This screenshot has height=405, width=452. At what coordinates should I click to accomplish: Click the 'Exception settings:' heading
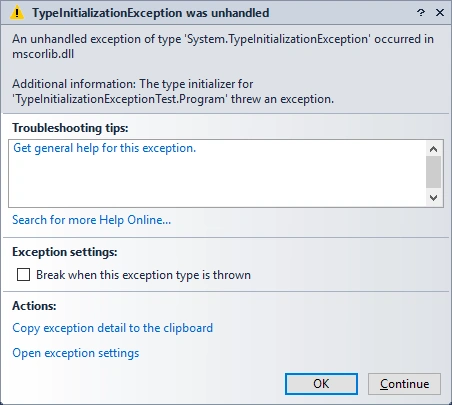pyautogui.click(x=65, y=252)
